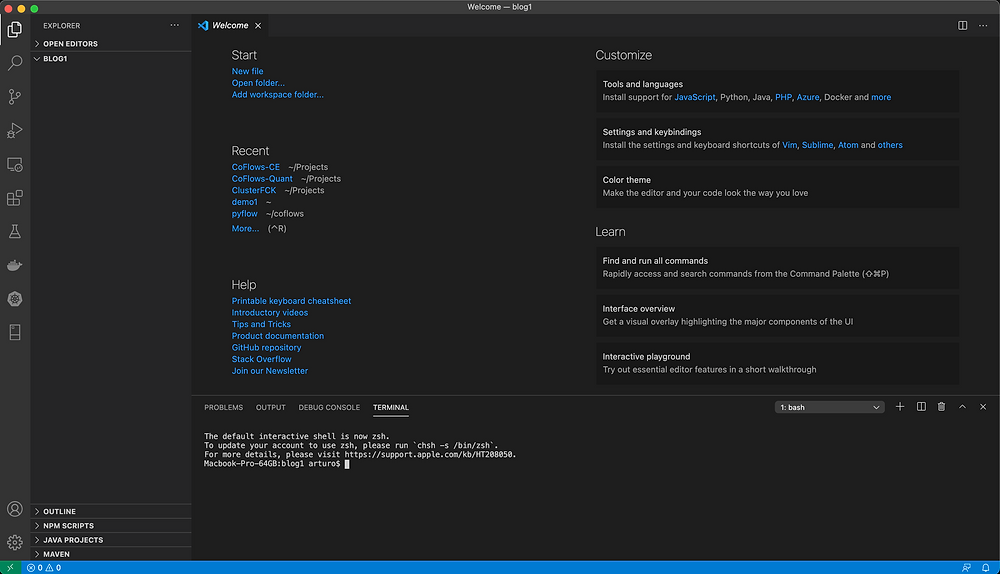The height and width of the screenshot is (574, 1000).
Task: Install Azure support link
Action: click(x=807, y=97)
